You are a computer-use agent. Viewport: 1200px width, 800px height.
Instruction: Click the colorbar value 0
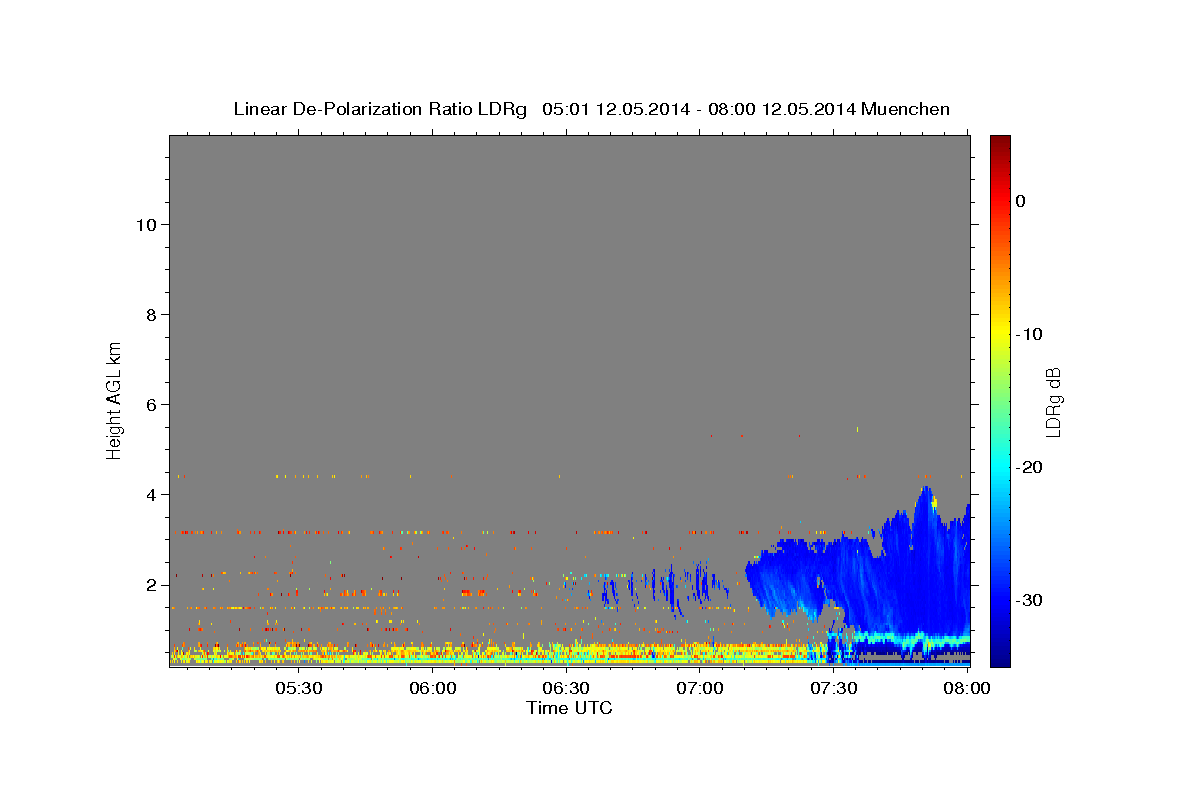click(1021, 201)
